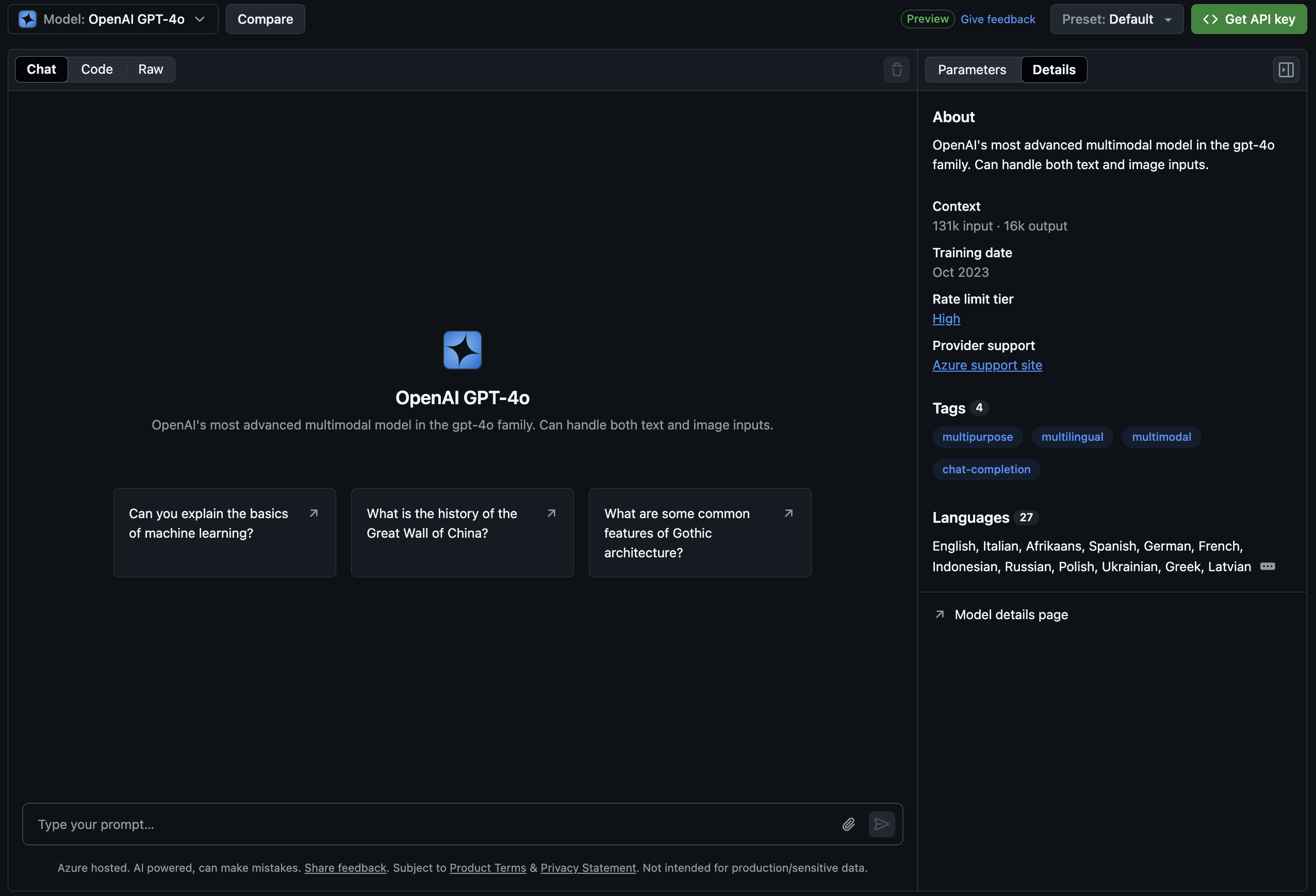
Task: Open the Parameters tab
Action: [x=972, y=70]
